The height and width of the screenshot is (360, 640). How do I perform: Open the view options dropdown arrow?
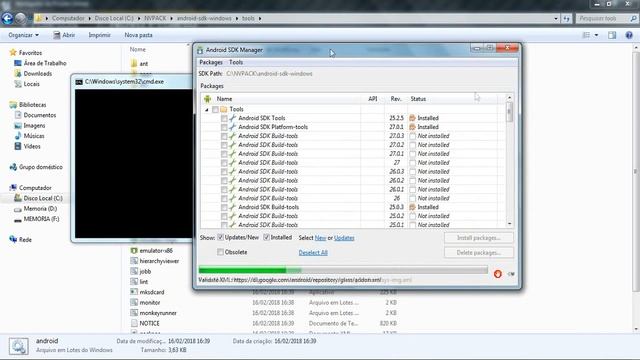point(596,35)
